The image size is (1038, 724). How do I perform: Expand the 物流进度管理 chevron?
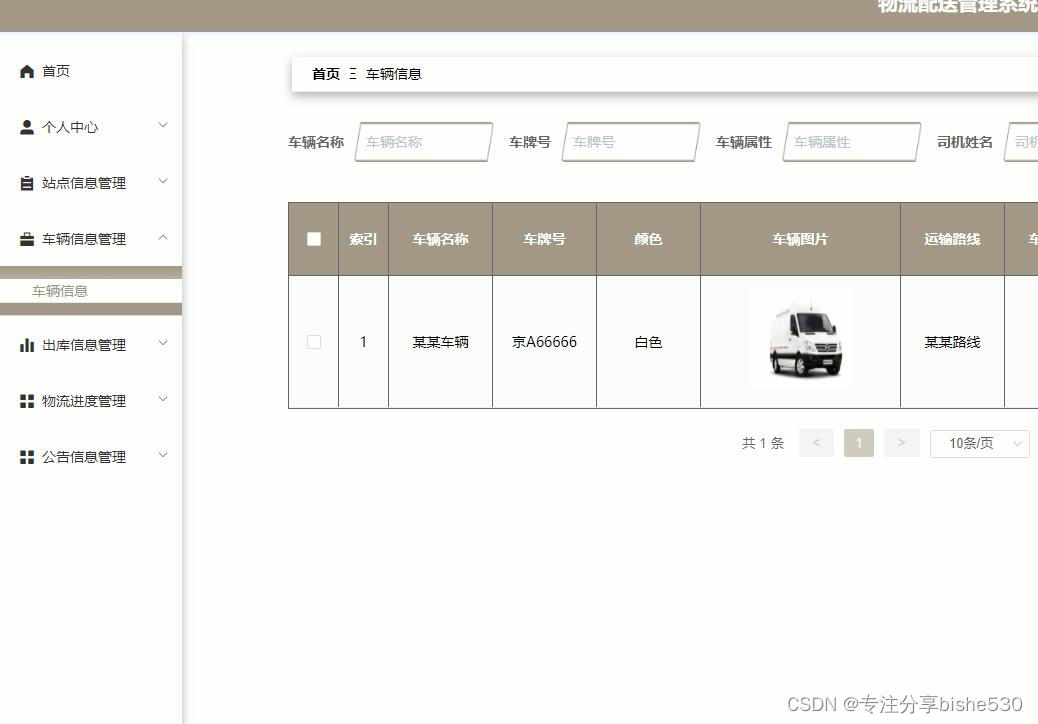pyautogui.click(x=163, y=399)
